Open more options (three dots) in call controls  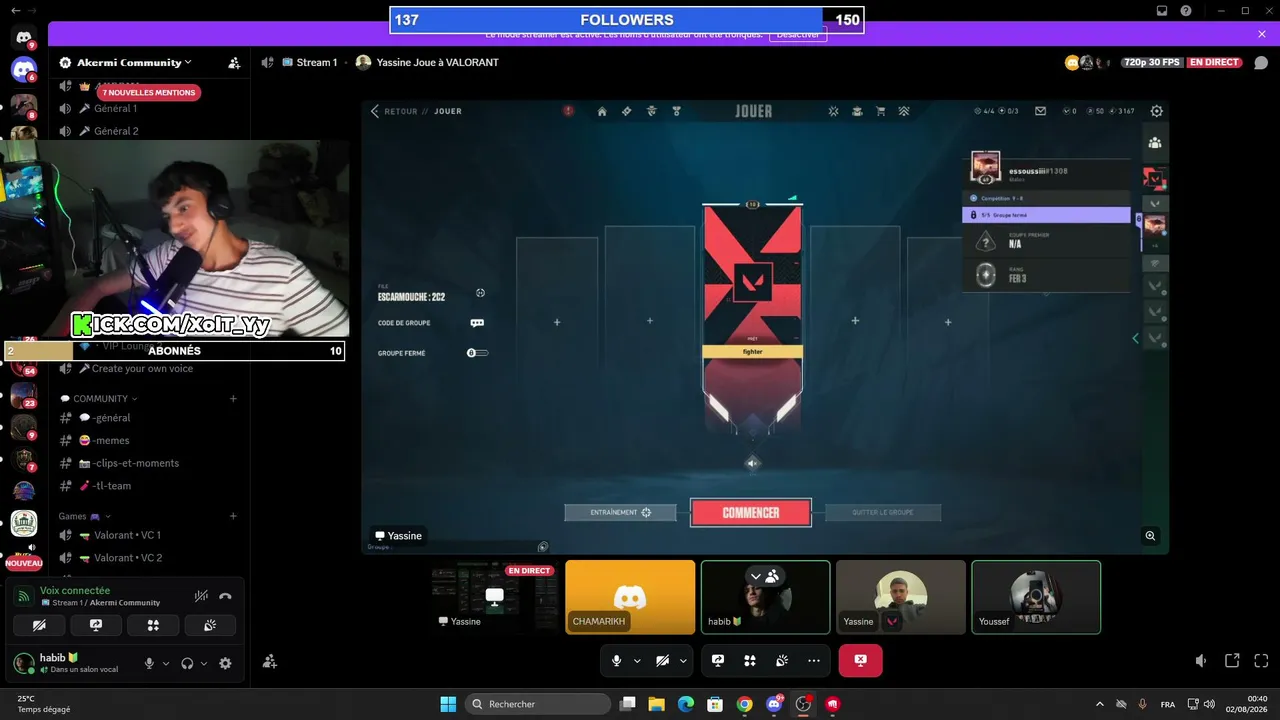pos(814,661)
